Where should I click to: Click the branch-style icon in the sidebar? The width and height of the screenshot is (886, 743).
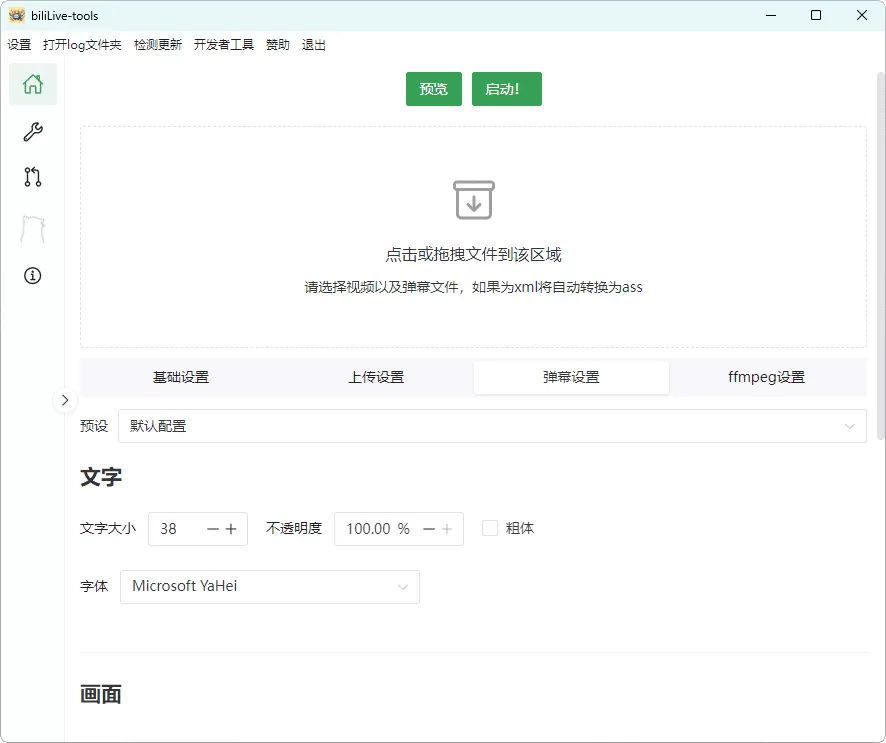pos(32,177)
